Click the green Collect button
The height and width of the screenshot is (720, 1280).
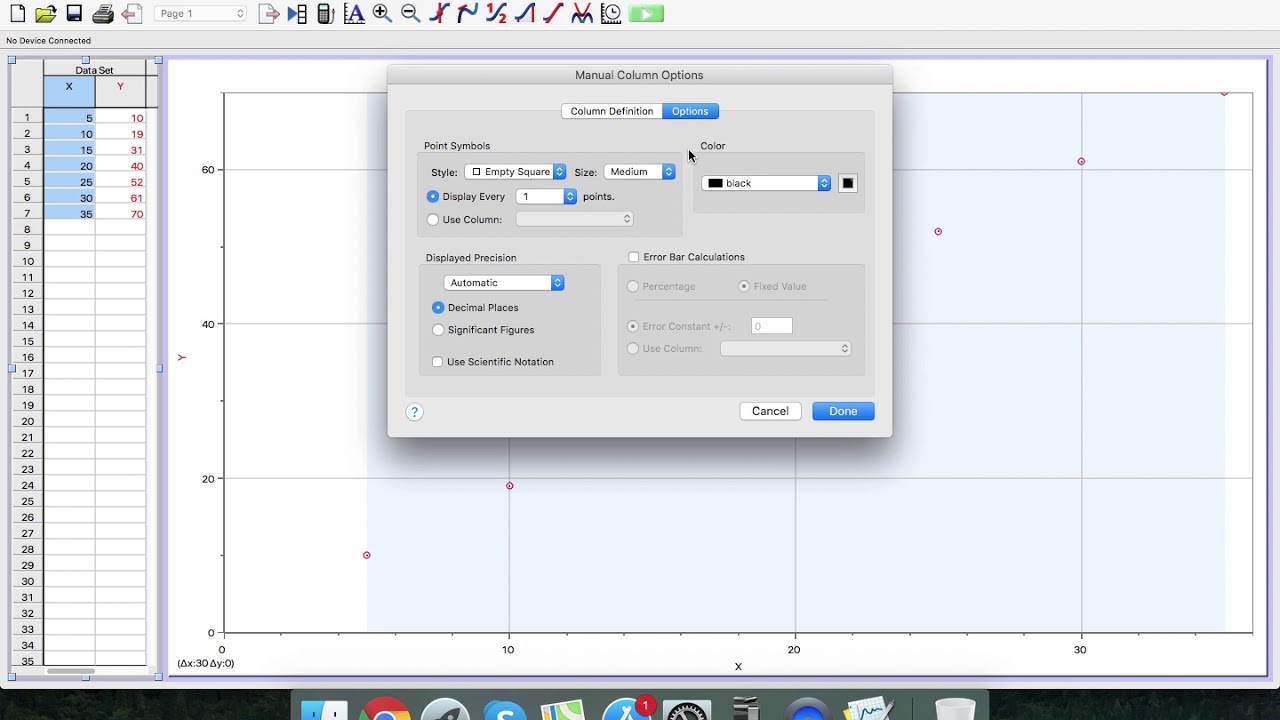coord(646,14)
